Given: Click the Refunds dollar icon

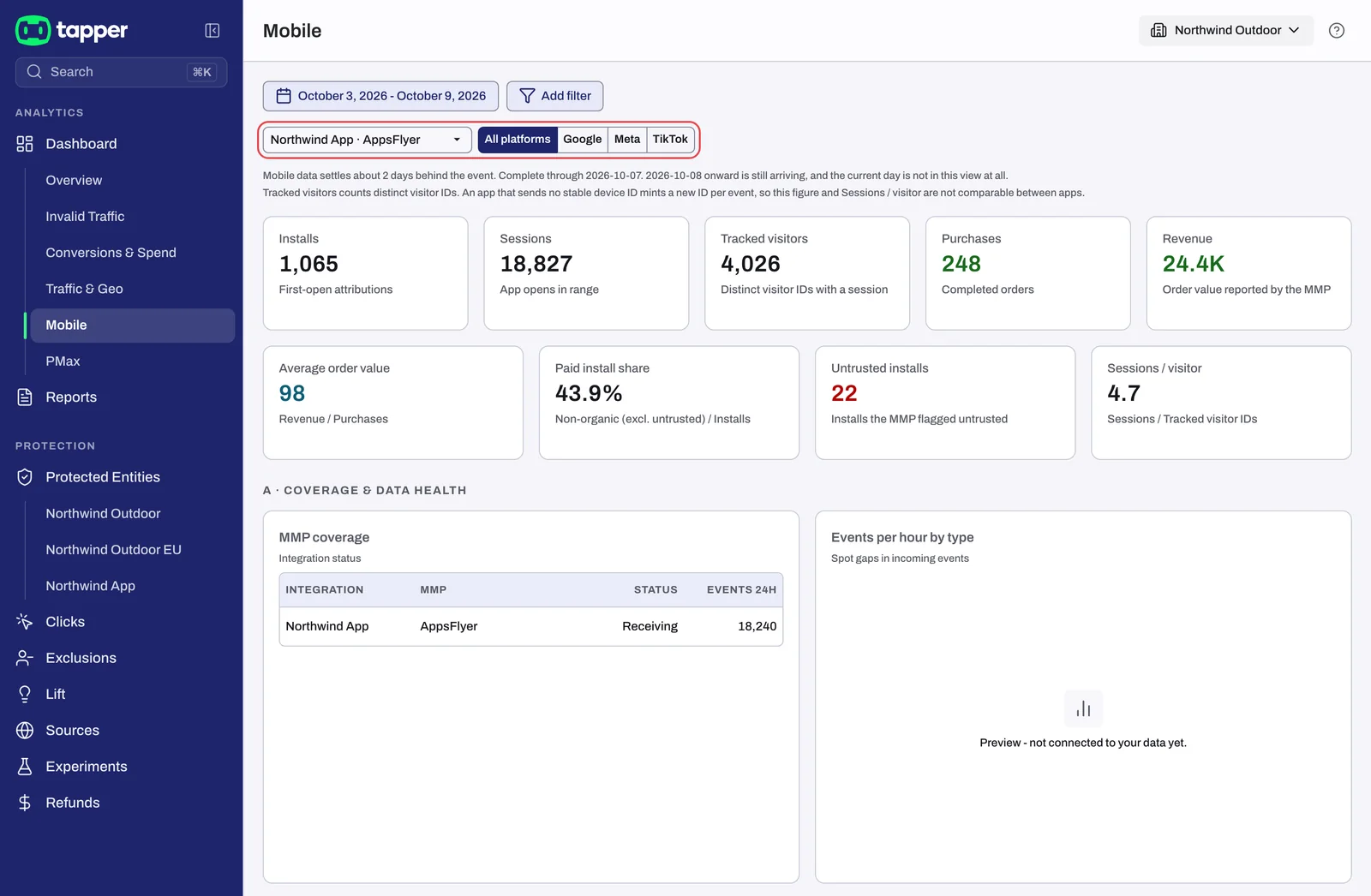Looking at the screenshot, I should [25, 803].
